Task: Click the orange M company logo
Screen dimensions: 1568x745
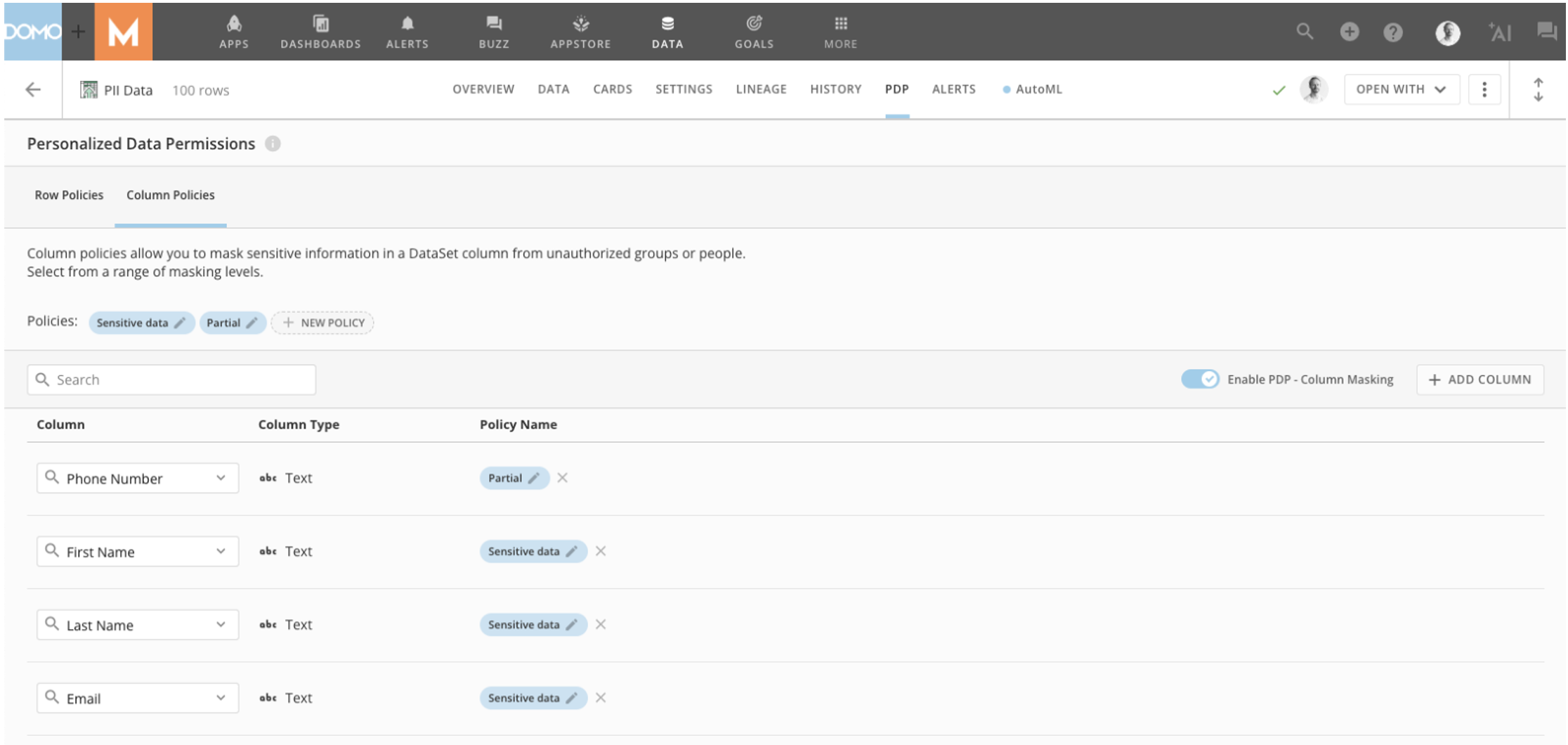Action: pos(124,32)
